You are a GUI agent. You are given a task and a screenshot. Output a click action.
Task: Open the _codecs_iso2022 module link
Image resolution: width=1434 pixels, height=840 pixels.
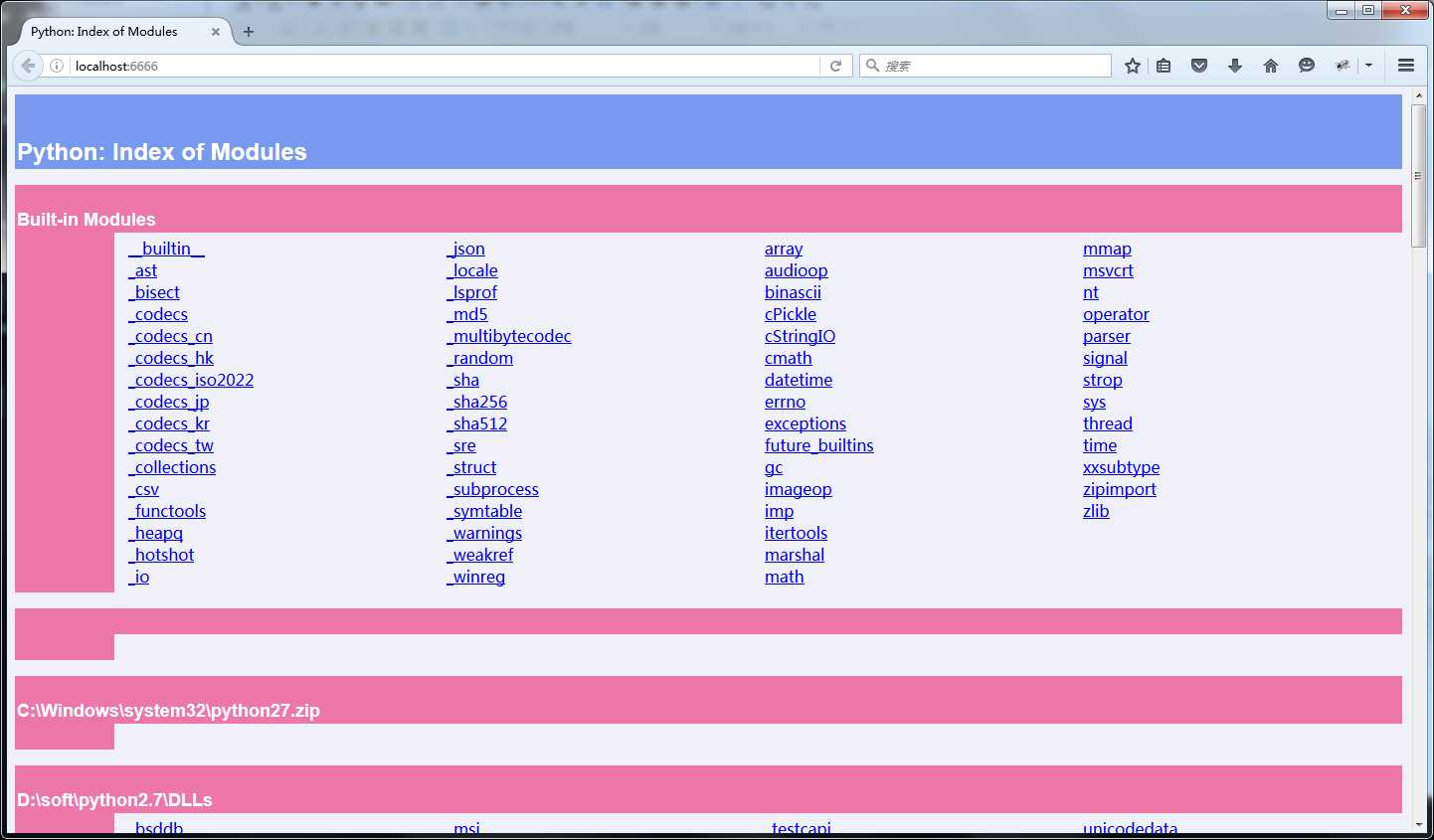191,380
